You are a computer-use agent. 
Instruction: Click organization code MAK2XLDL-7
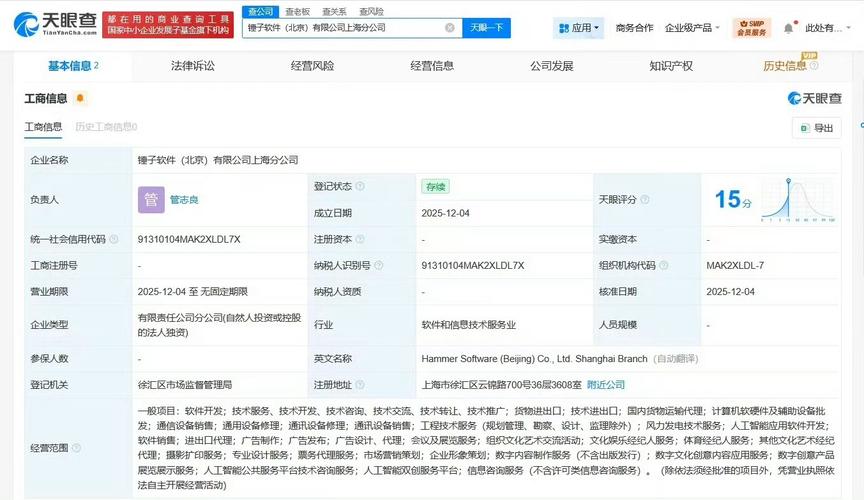click(x=735, y=265)
